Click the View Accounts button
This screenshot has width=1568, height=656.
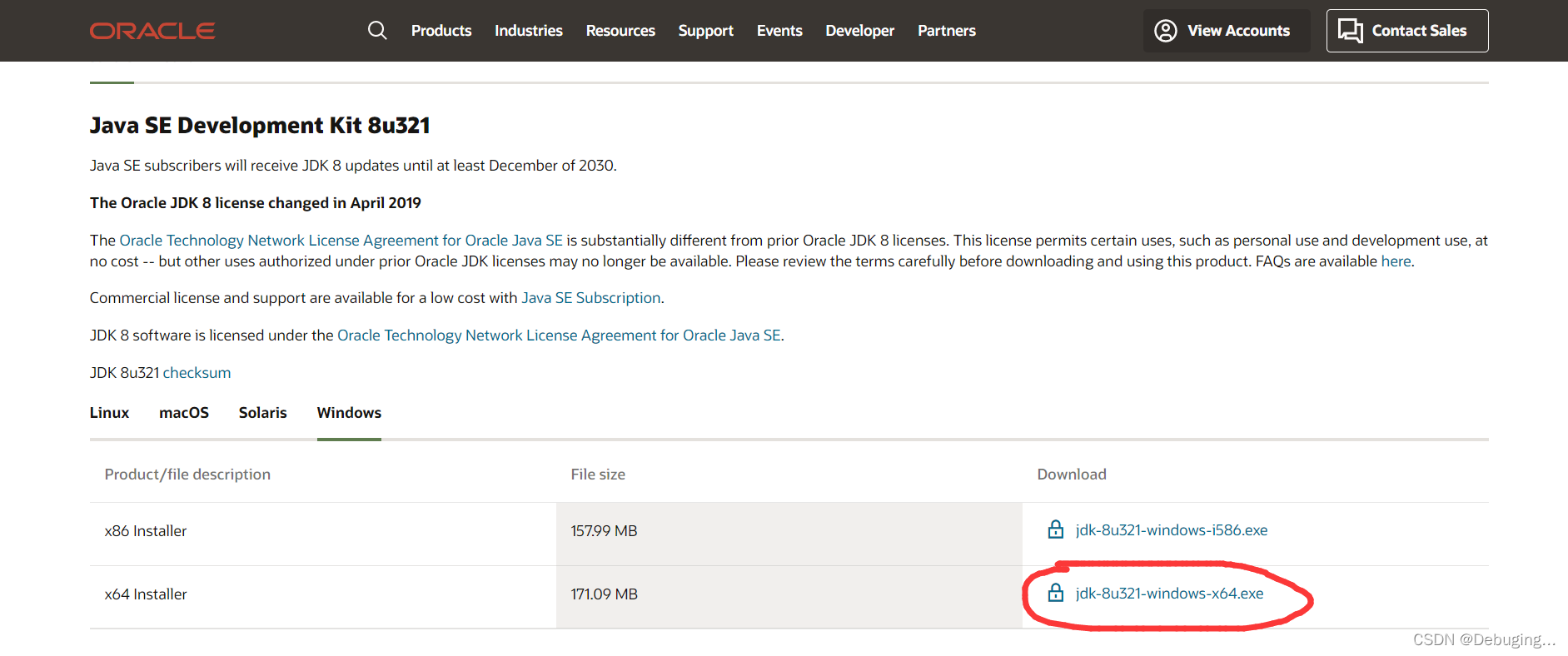(1227, 31)
